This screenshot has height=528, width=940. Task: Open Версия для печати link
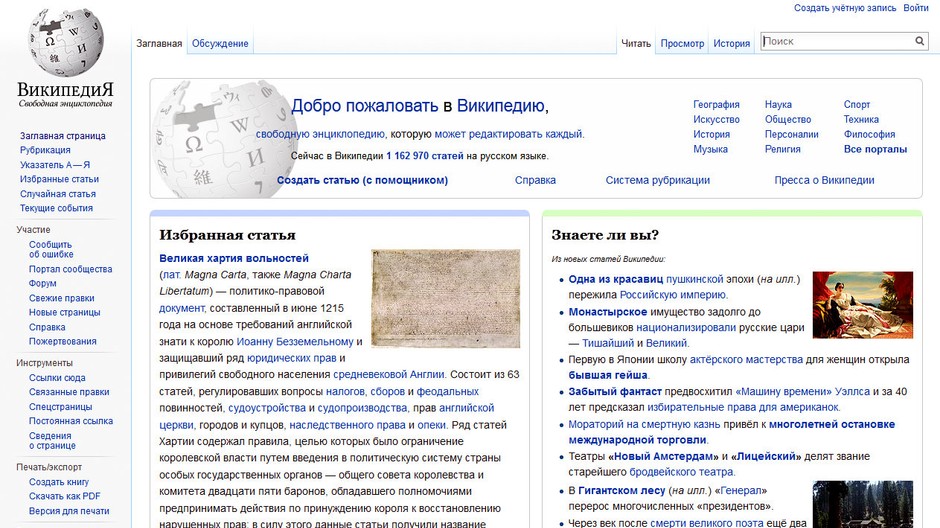coord(69,511)
